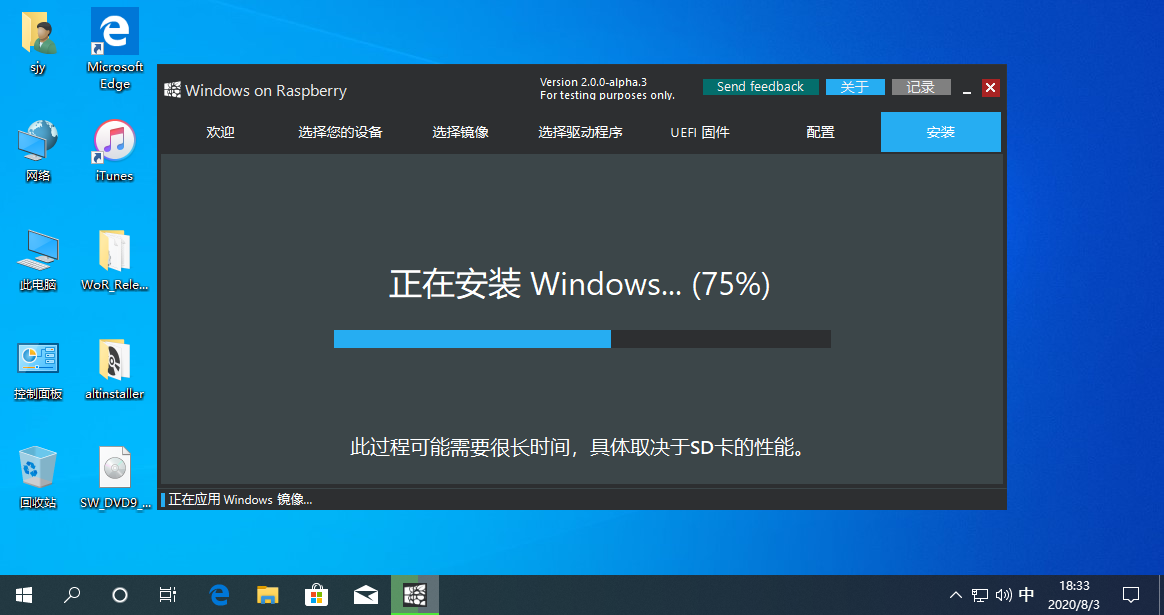Open Microsoft Edge desktop shortcut

pos(114,49)
